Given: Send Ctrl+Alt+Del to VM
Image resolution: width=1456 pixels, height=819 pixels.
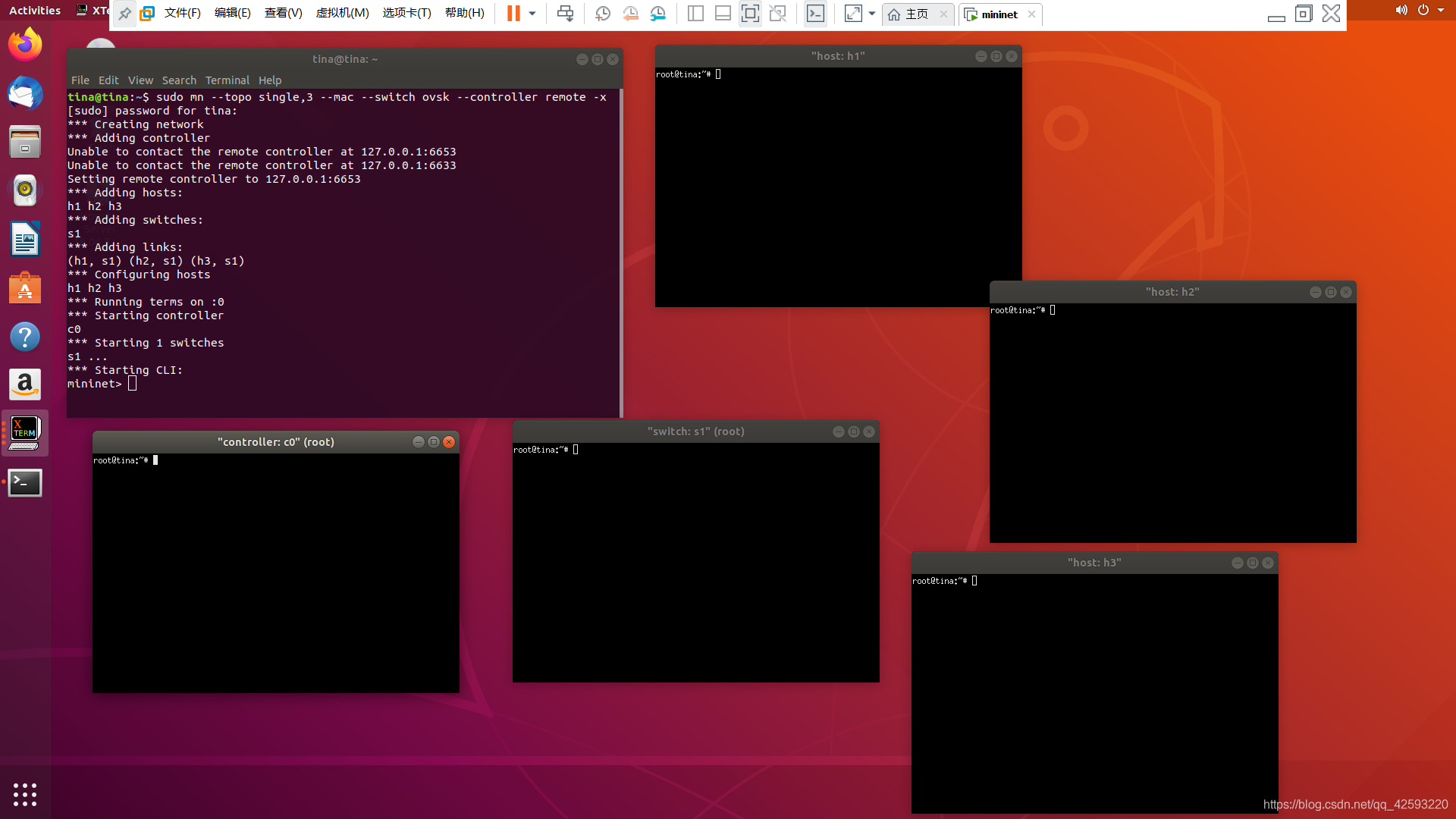Looking at the screenshot, I should (565, 14).
